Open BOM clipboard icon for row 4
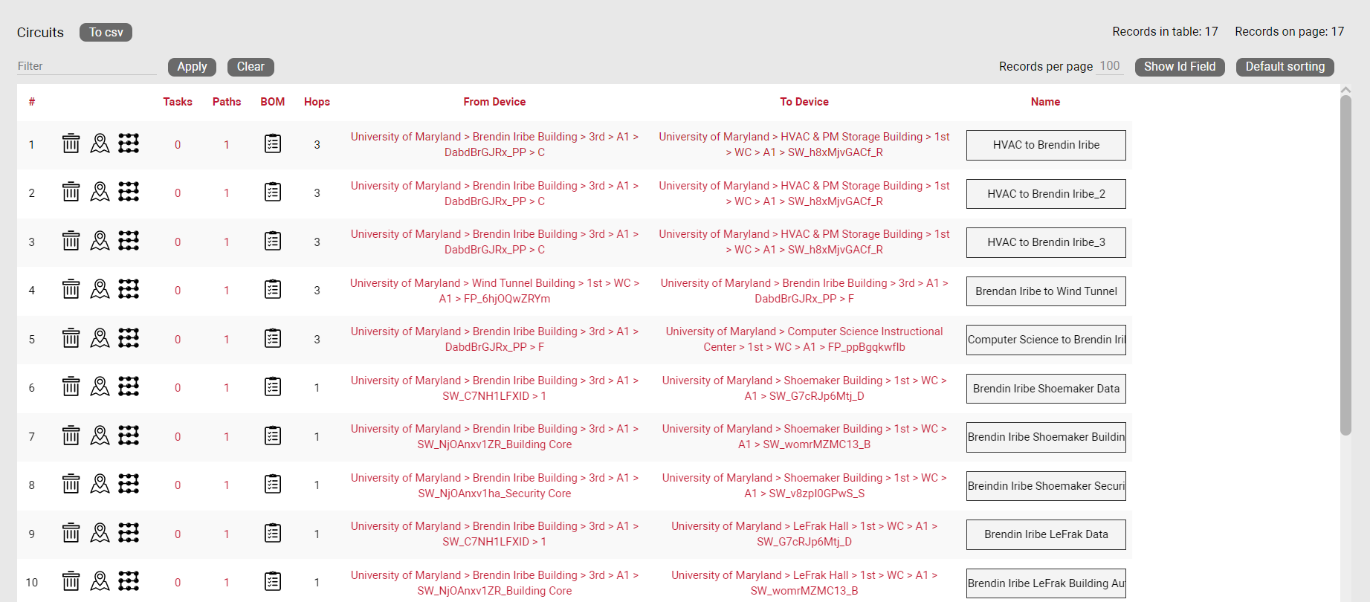The width and height of the screenshot is (1370, 602). (x=272, y=290)
